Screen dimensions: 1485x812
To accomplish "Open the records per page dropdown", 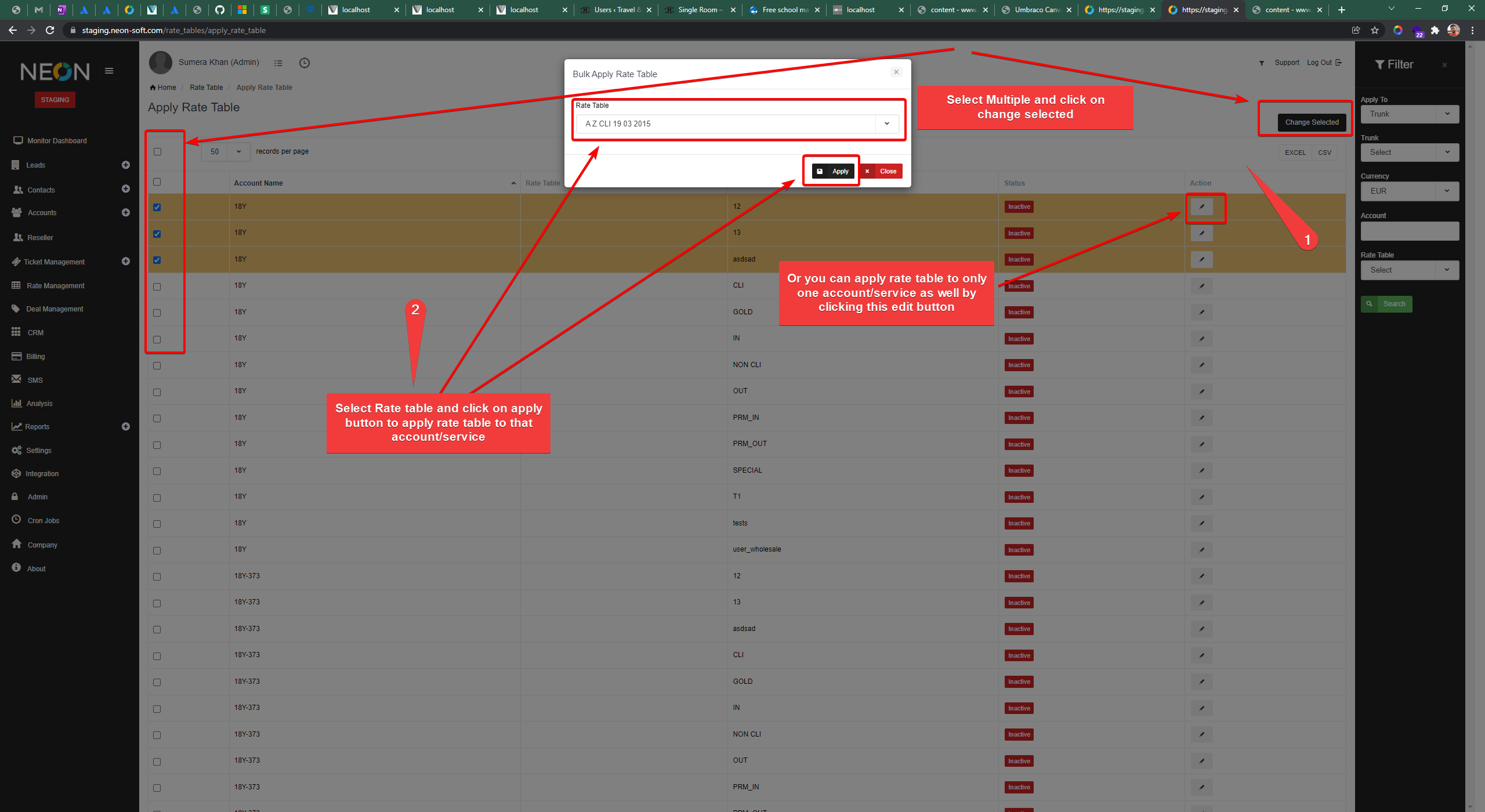I will coord(226,151).
